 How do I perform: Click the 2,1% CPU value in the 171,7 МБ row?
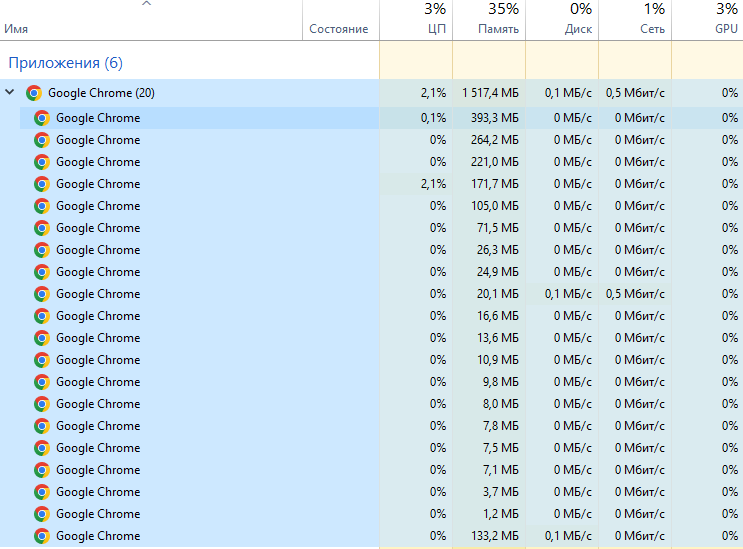(x=434, y=184)
